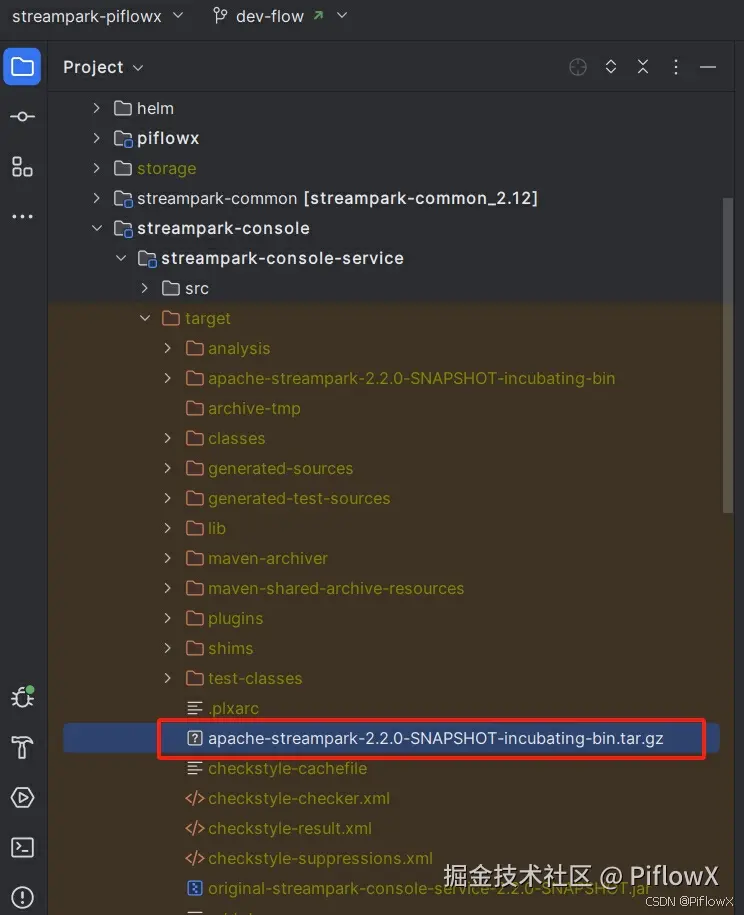Select the checkstyle-cachefile file
This screenshot has width=744, height=915.
[x=276, y=769]
